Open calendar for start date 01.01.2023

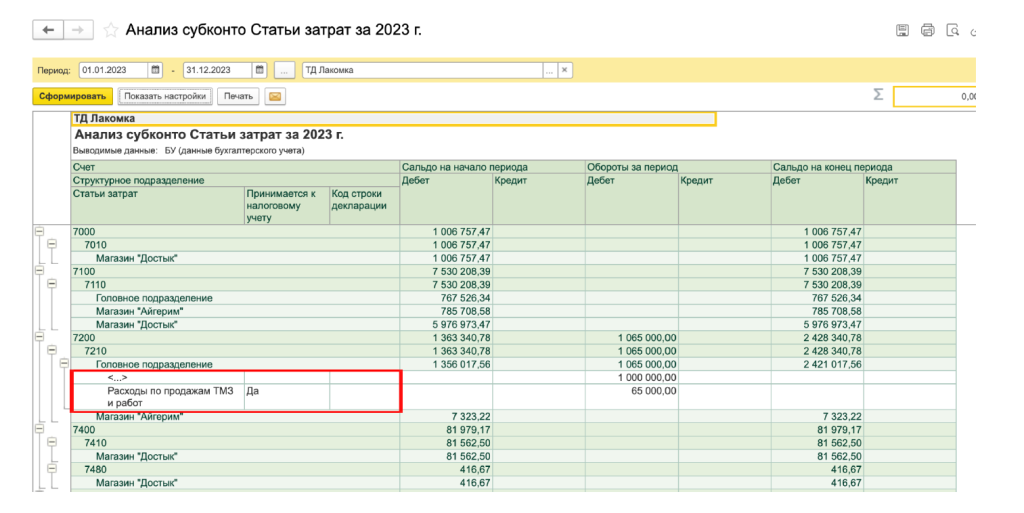tap(155, 70)
